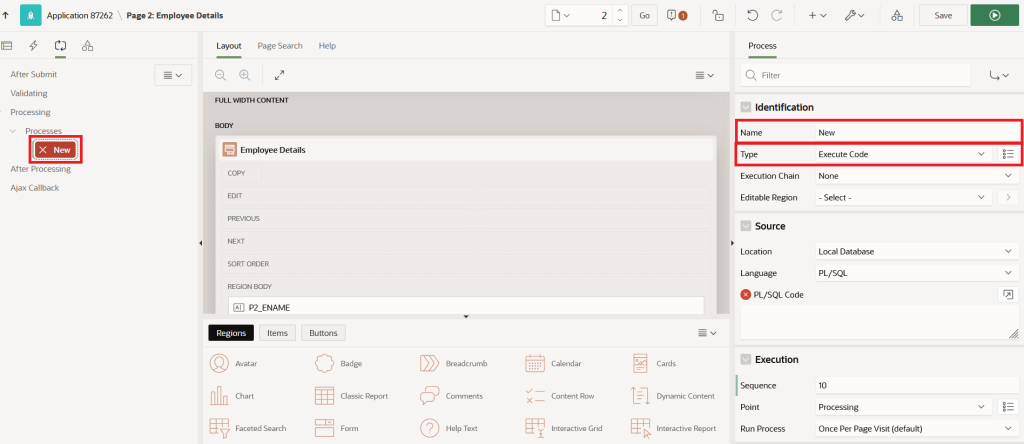Collapse right pane with splitter arrow
This screenshot has width=1024, height=444.
pos(732,243)
